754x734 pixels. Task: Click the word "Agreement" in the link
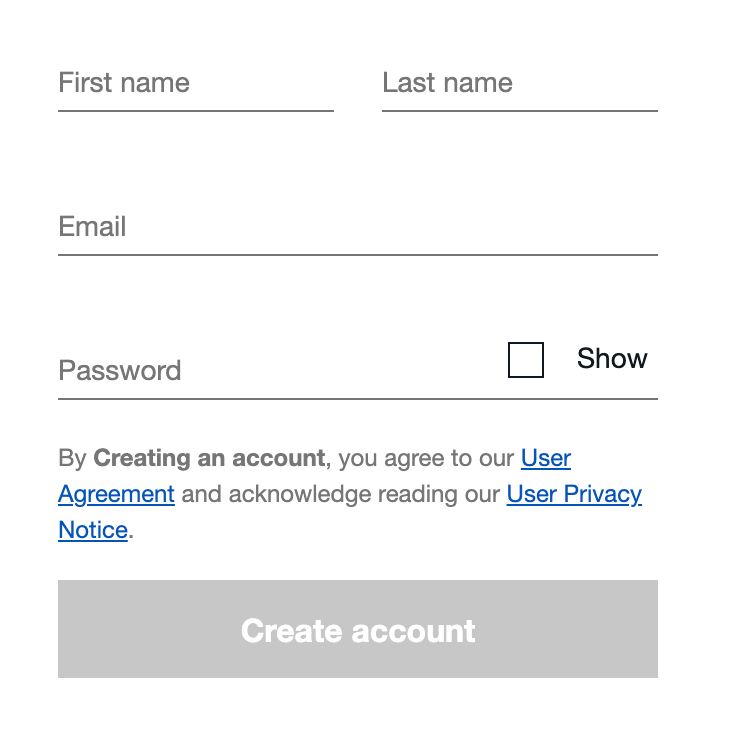tap(116, 494)
